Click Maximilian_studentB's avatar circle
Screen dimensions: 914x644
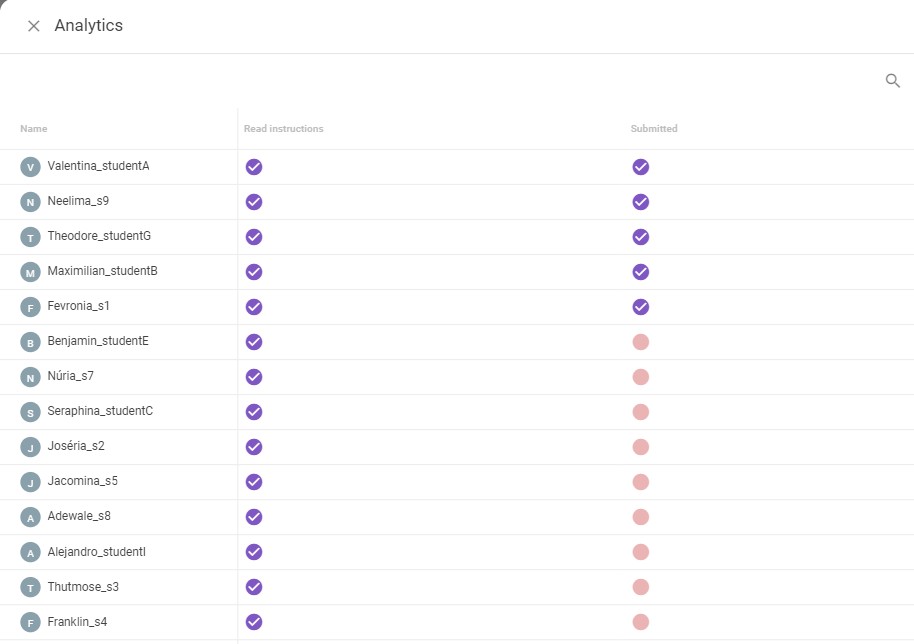pyautogui.click(x=30, y=272)
